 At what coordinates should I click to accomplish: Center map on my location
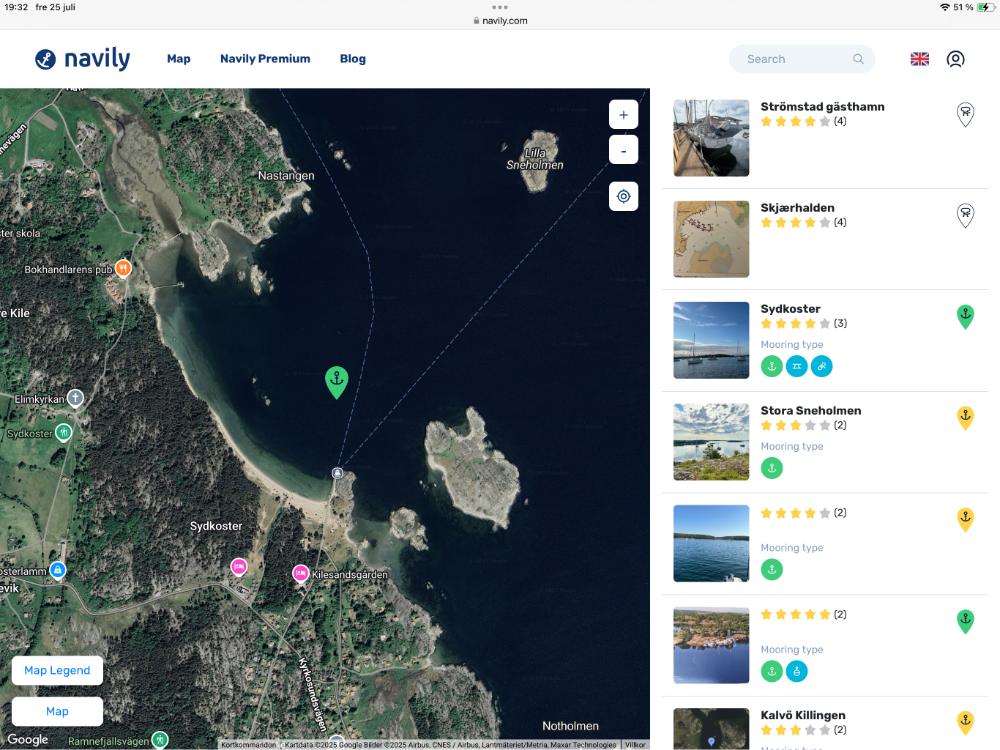click(x=624, y=196)
